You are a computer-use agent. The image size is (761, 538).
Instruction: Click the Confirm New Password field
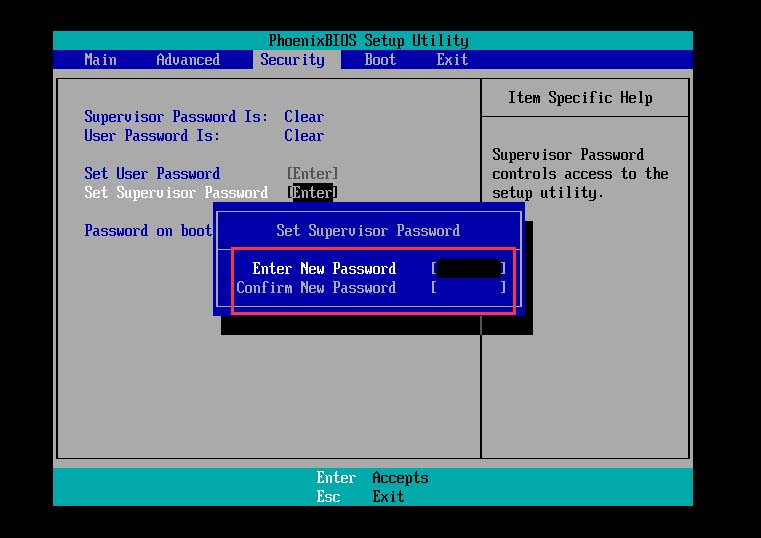pos(468,288)
